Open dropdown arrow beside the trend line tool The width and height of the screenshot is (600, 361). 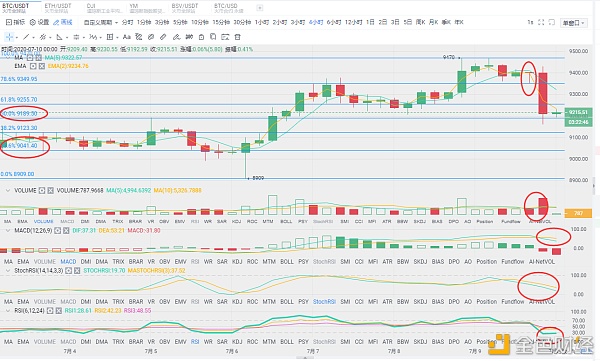point(34,38)
